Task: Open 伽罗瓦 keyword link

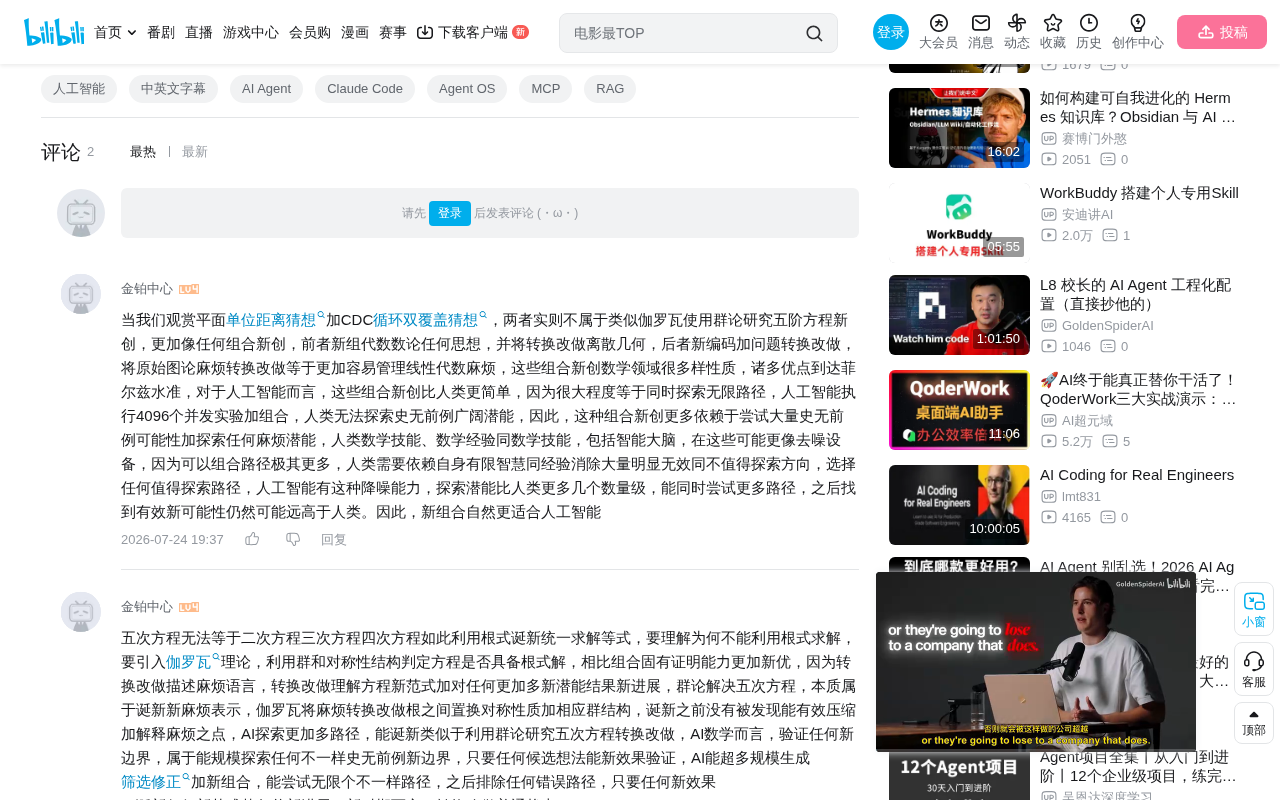Action: click(x=192, y=662)
